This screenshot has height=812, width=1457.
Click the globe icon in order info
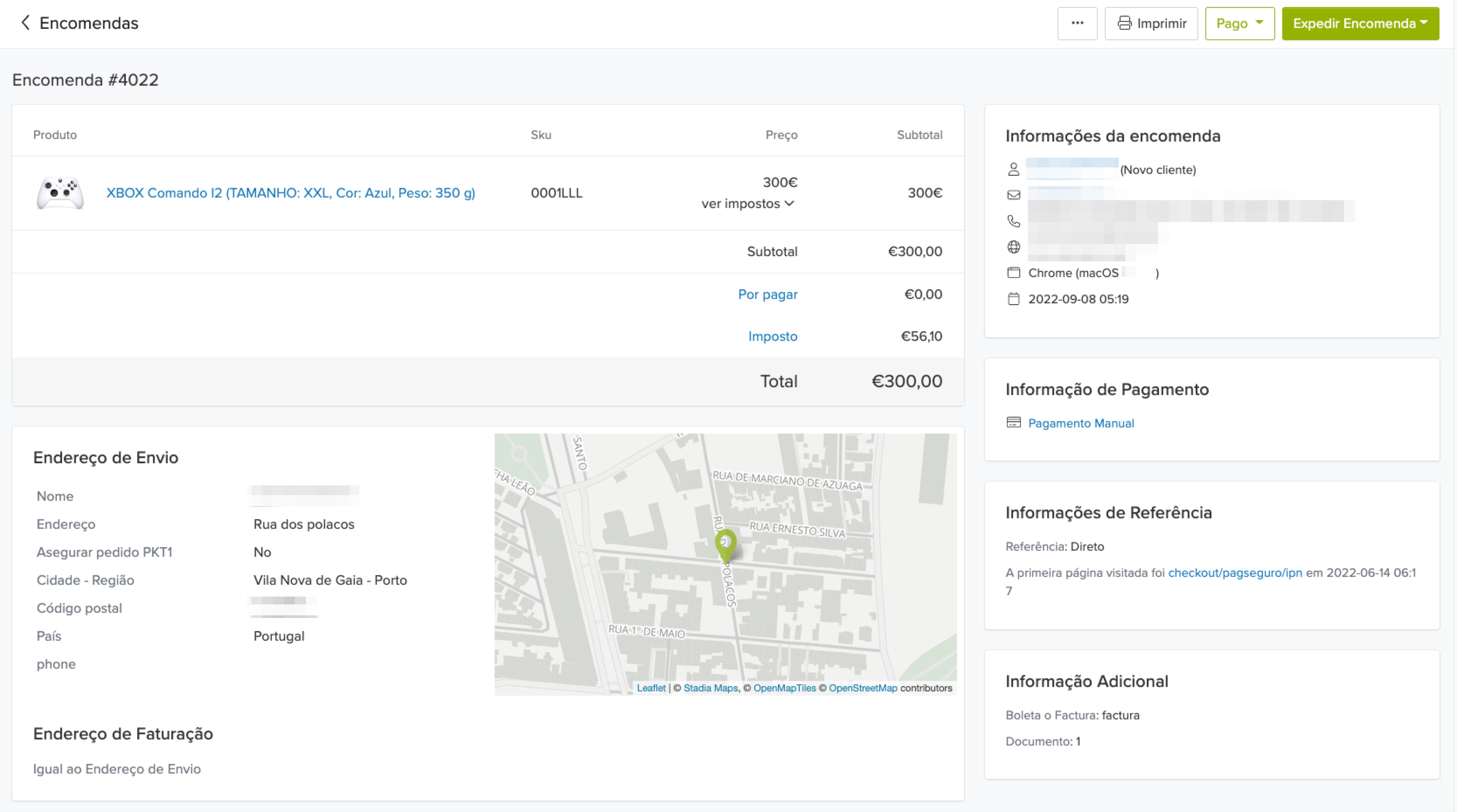click(1013, 247)
